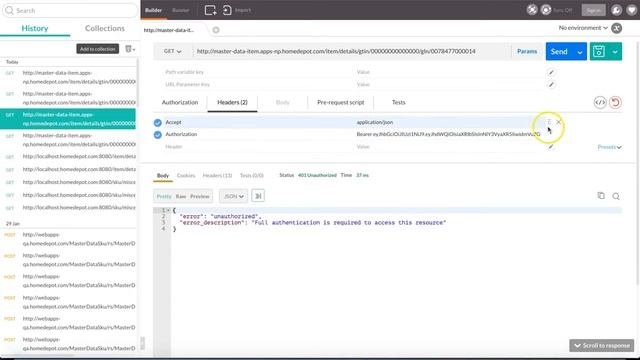
Task: Switch to the Collections tab
Action: (x=105, y=28)
